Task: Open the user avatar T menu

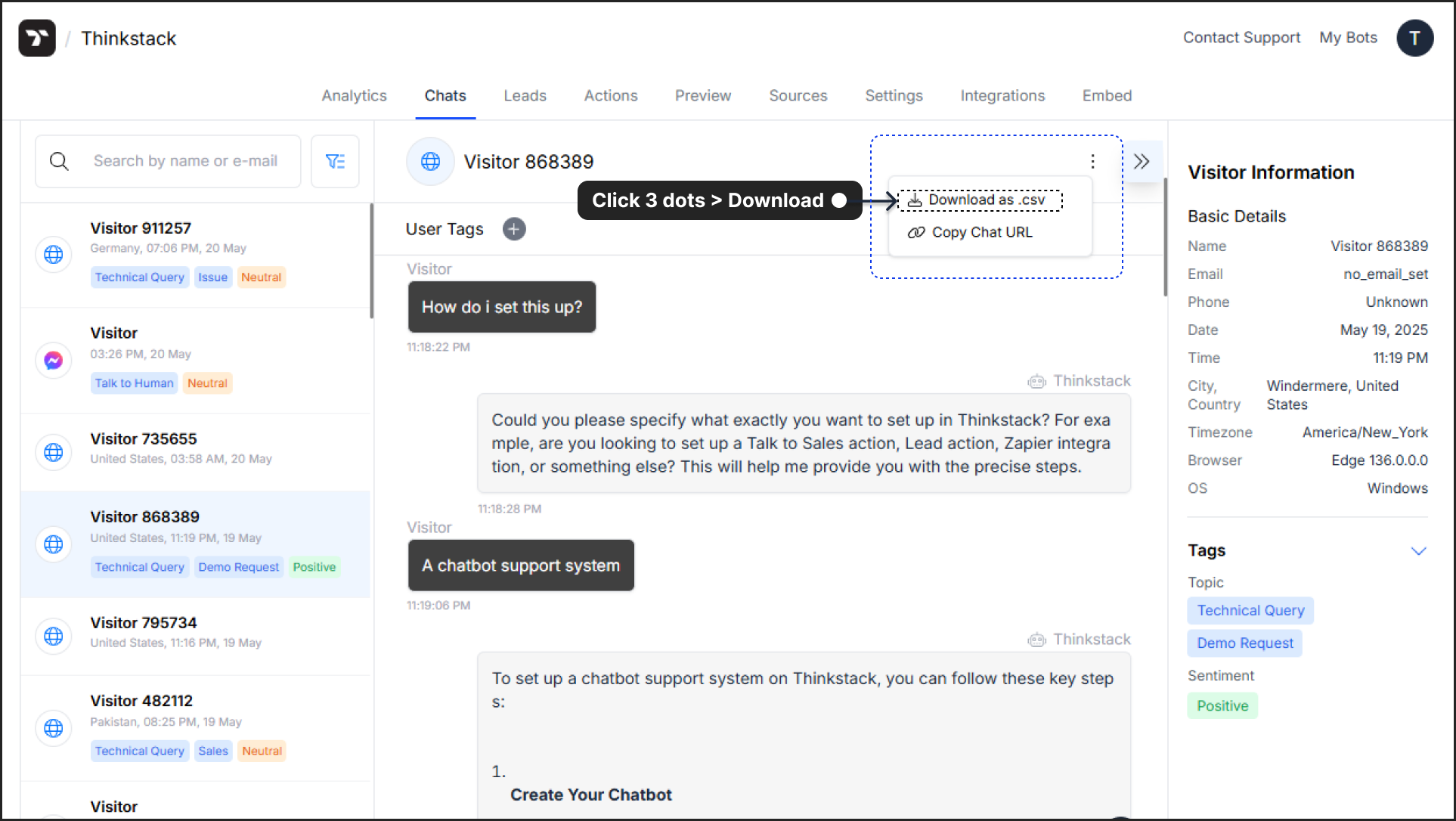Action: pyautogui.click(x=1414, y=38)
